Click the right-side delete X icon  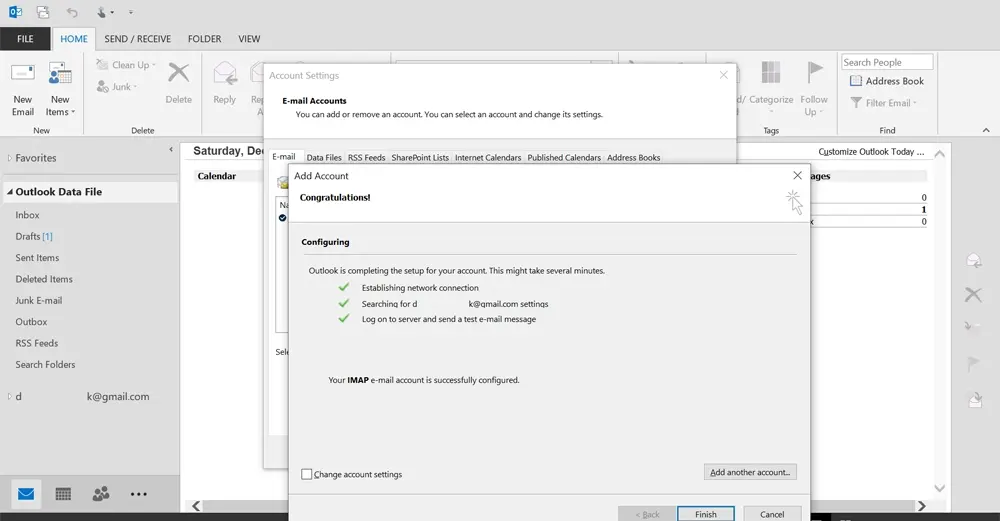click(x=973, y=295)
